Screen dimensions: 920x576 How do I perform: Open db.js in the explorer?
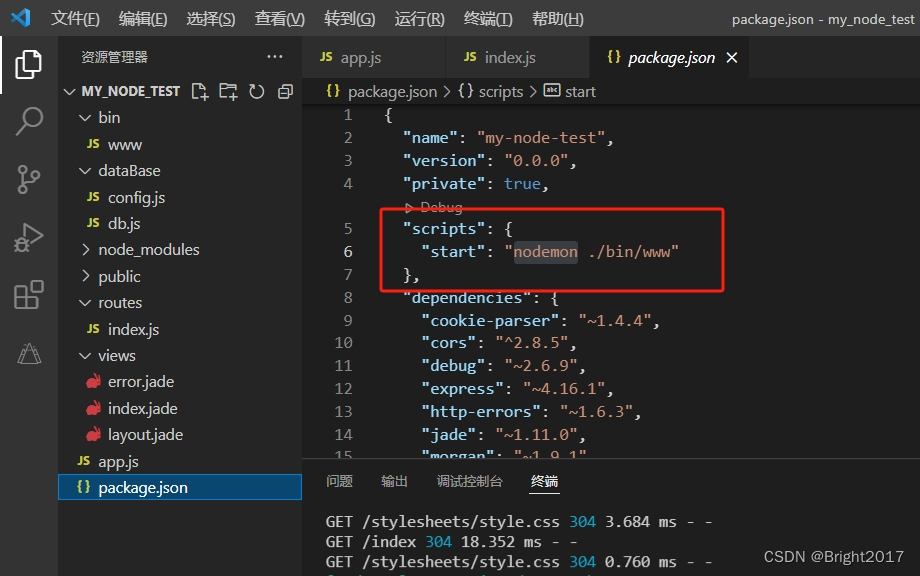click(x=180, y=223)
